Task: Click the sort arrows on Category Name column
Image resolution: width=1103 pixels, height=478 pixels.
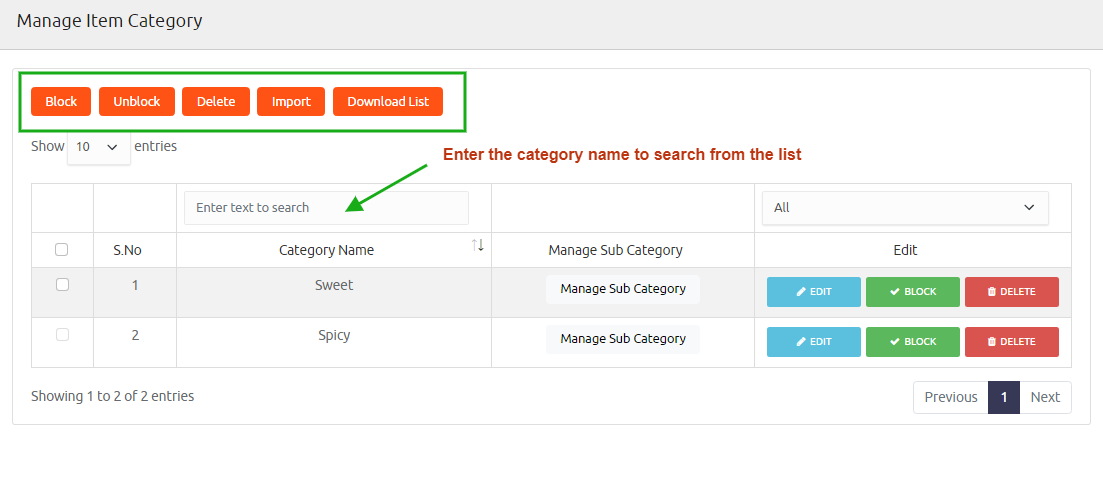Action: pyautogui.click(x=478, y=245)
